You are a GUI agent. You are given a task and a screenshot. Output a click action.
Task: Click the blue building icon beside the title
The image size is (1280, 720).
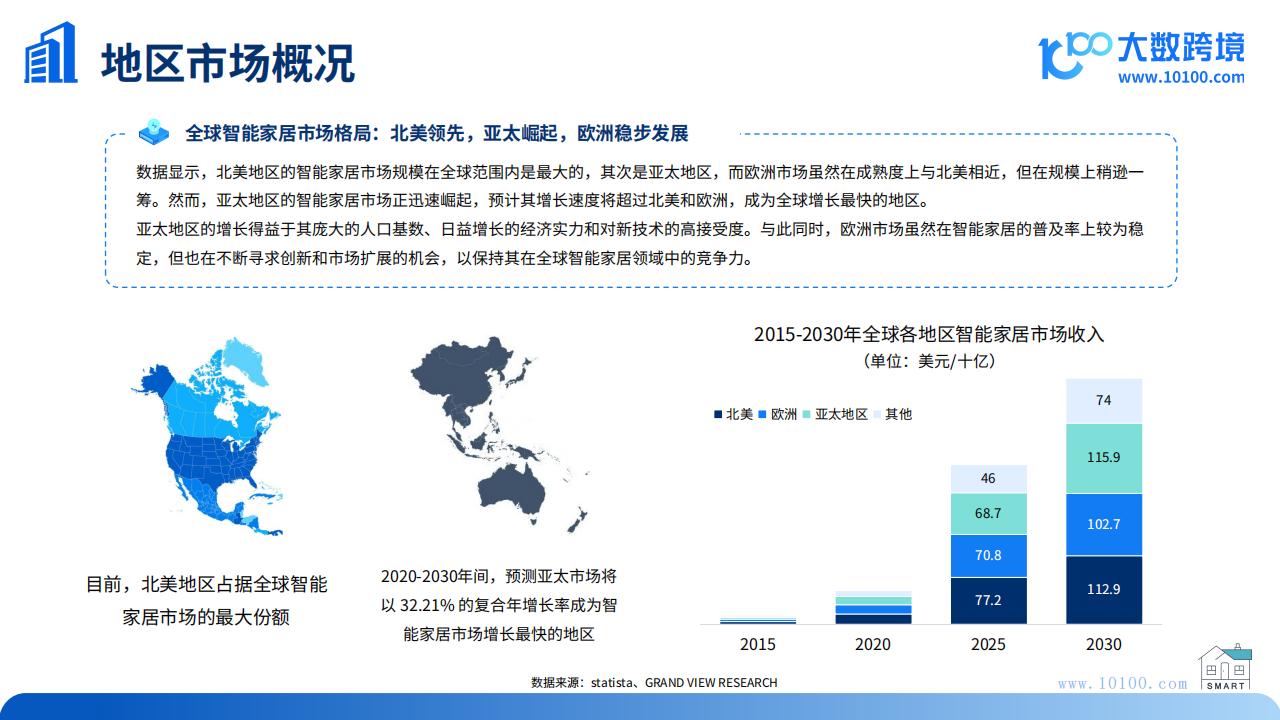click(x=51, y=53)
